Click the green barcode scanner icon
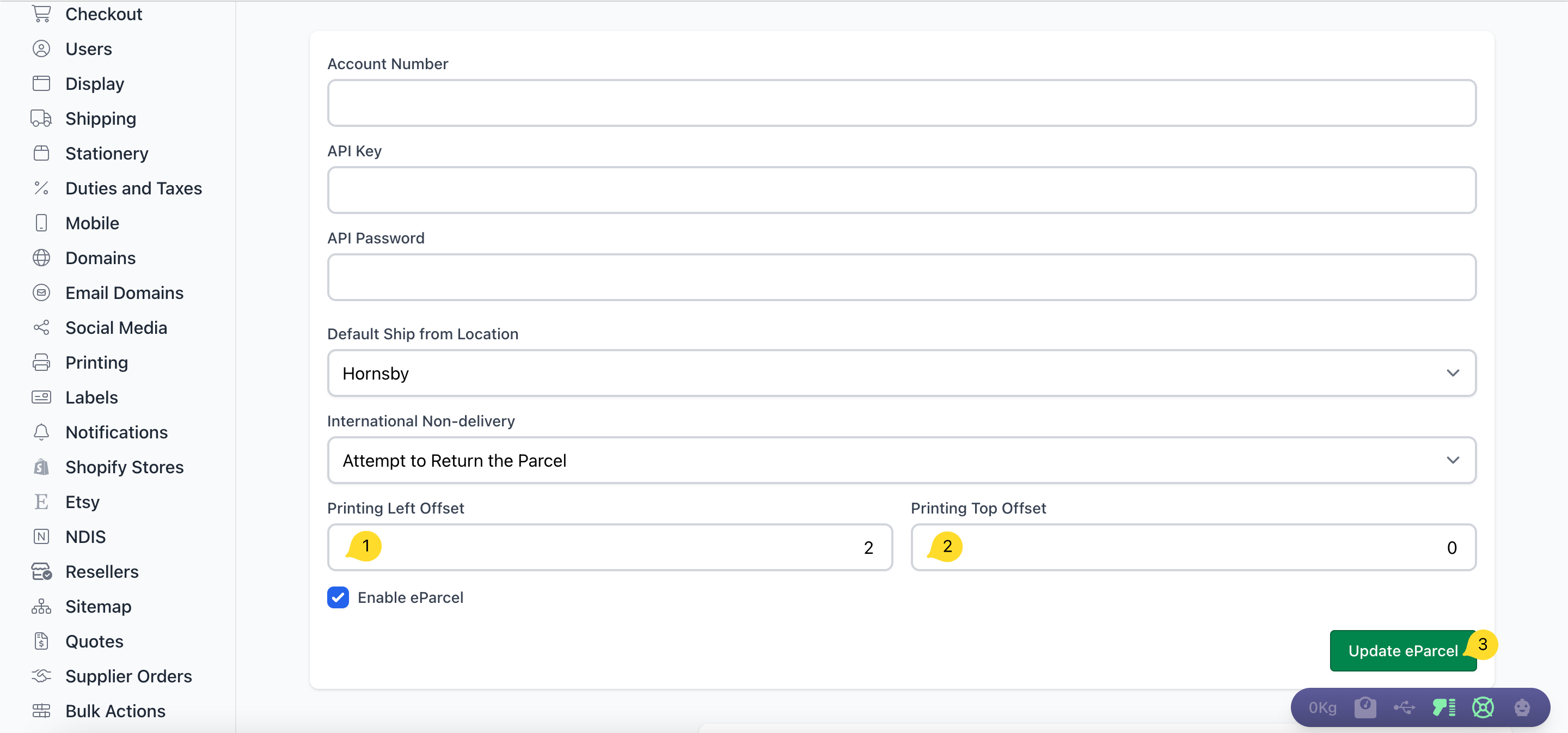 1443,707
